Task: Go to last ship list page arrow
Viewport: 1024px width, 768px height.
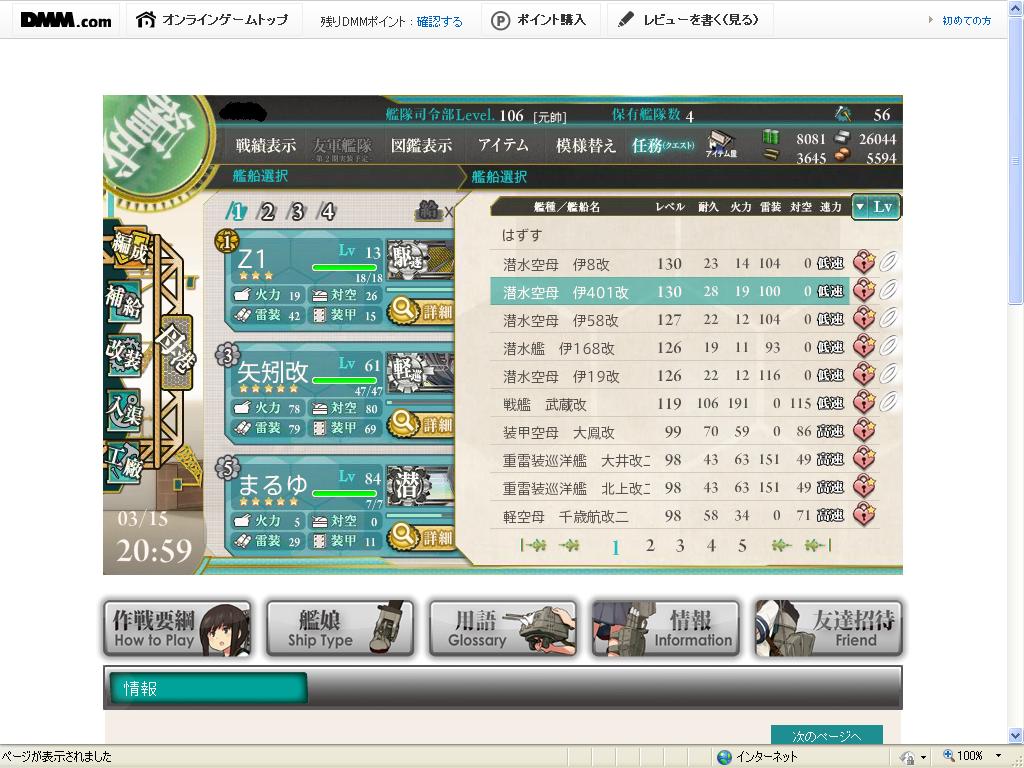Action: [x=818, y=545]
